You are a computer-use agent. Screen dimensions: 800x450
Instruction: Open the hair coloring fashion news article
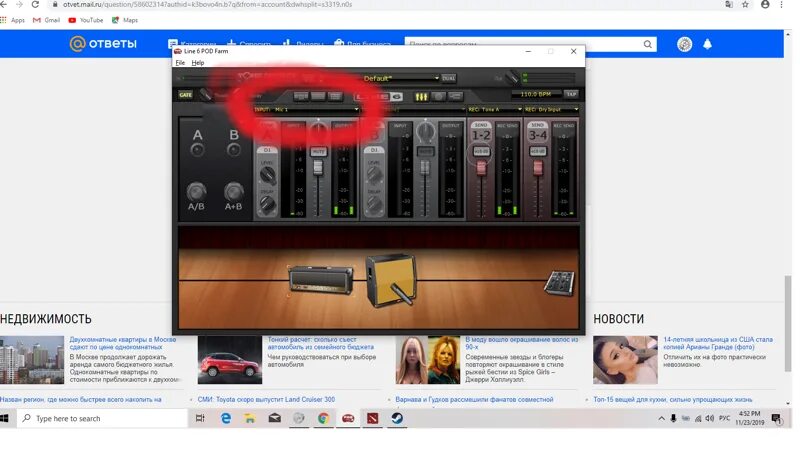pos(521,343)
